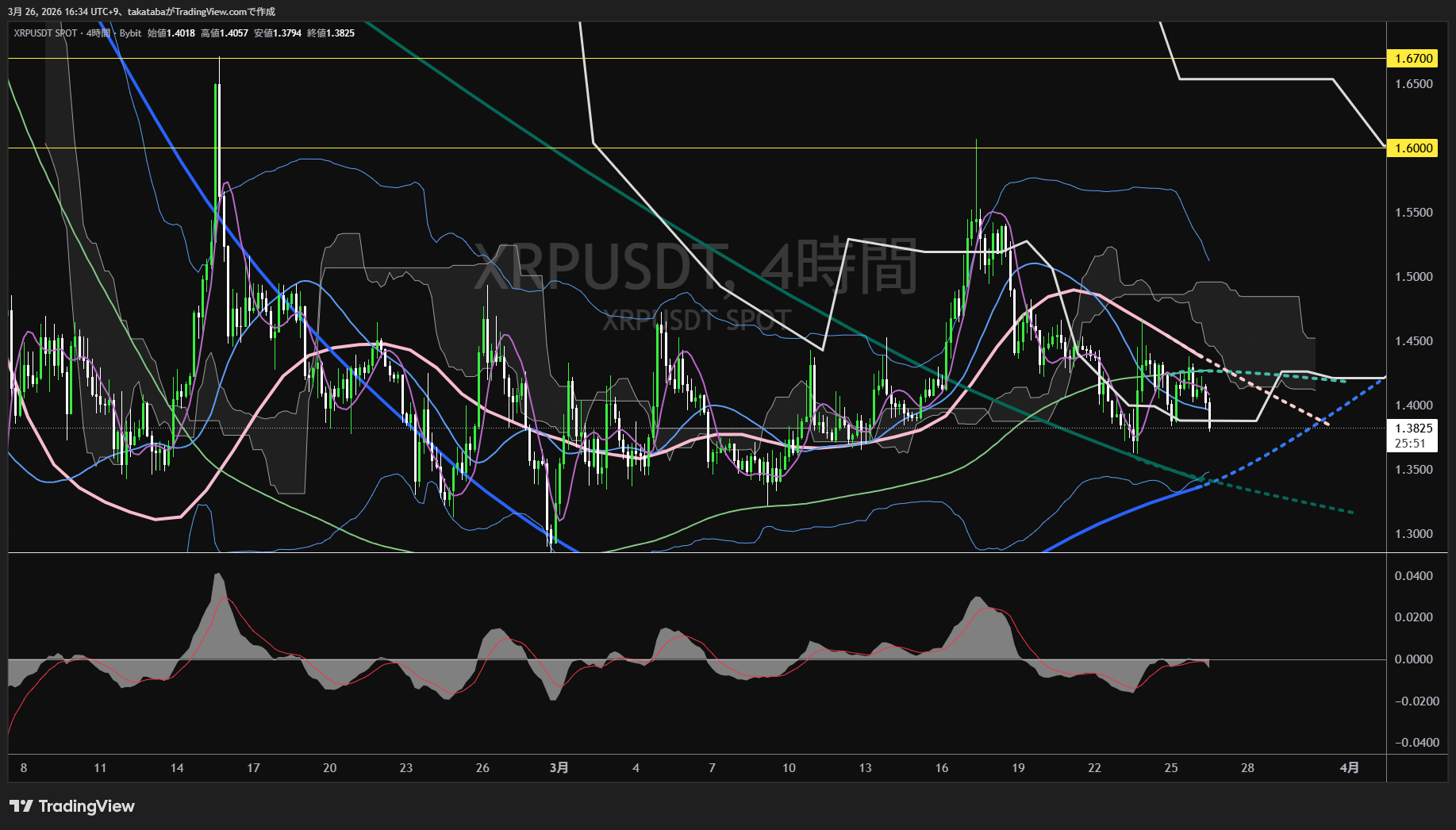
Task: Click the 1.5000 price axis tick
Action: coord(1413,277)
